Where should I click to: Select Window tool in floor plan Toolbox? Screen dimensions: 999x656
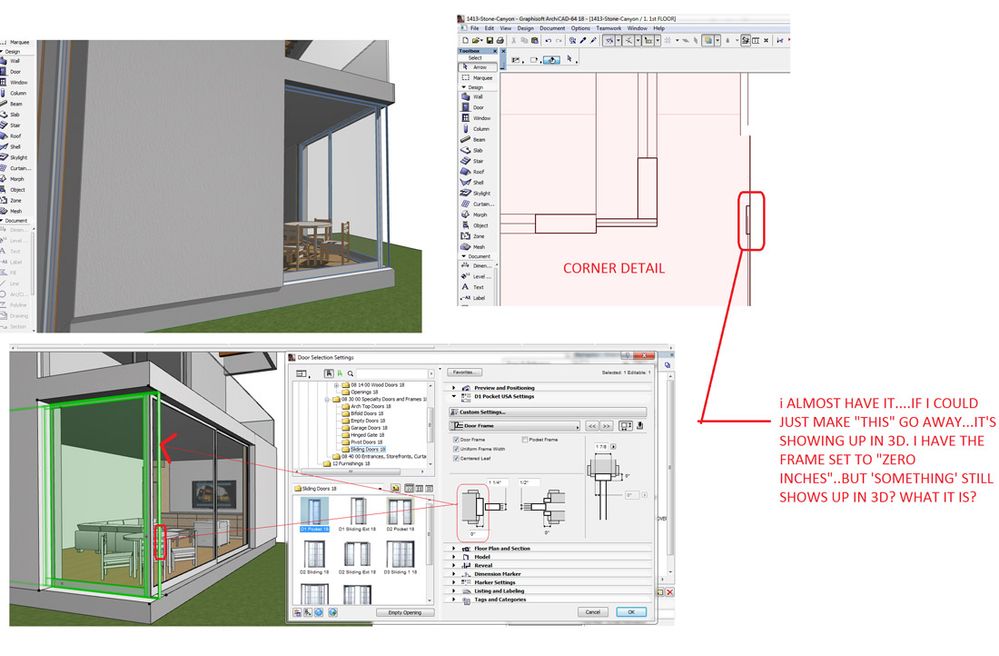475,118
